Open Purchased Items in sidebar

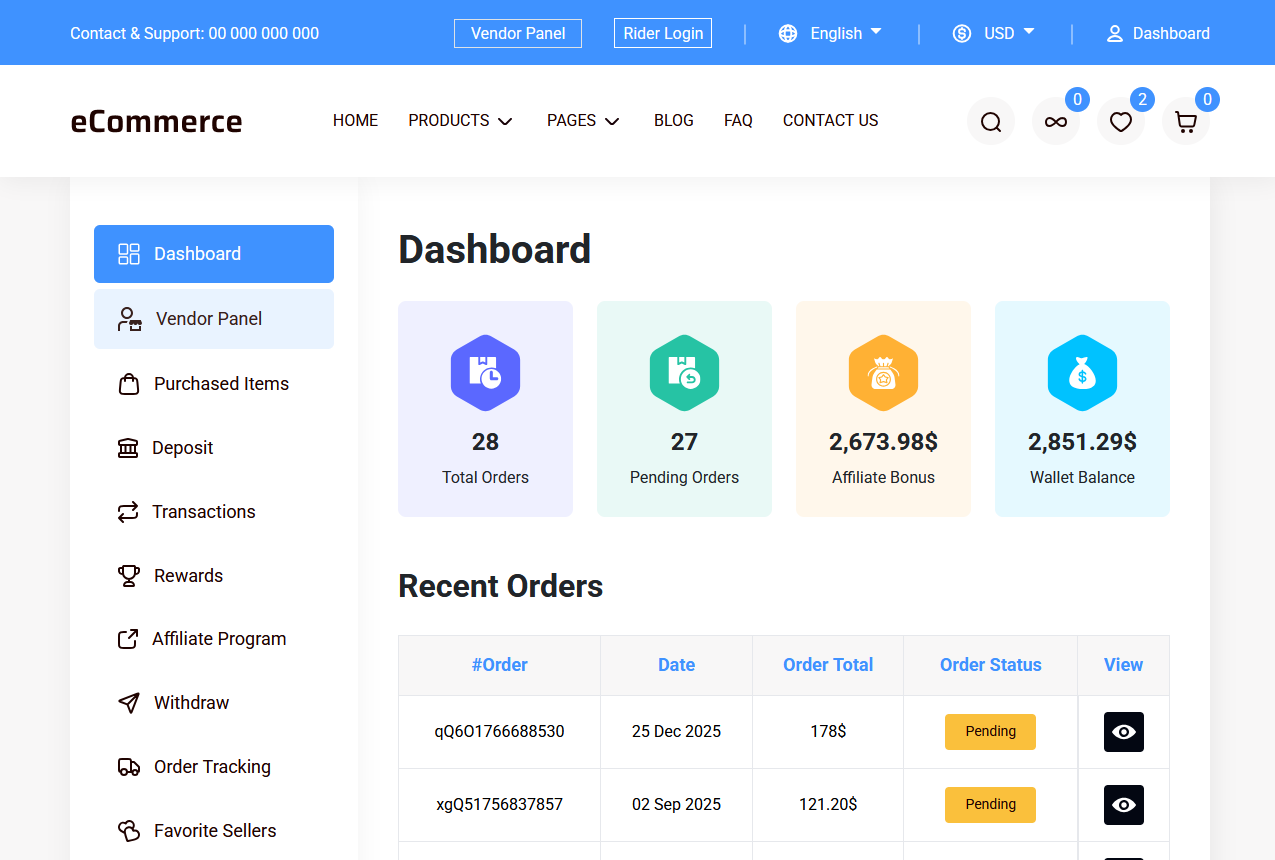(x=220, y=384)
